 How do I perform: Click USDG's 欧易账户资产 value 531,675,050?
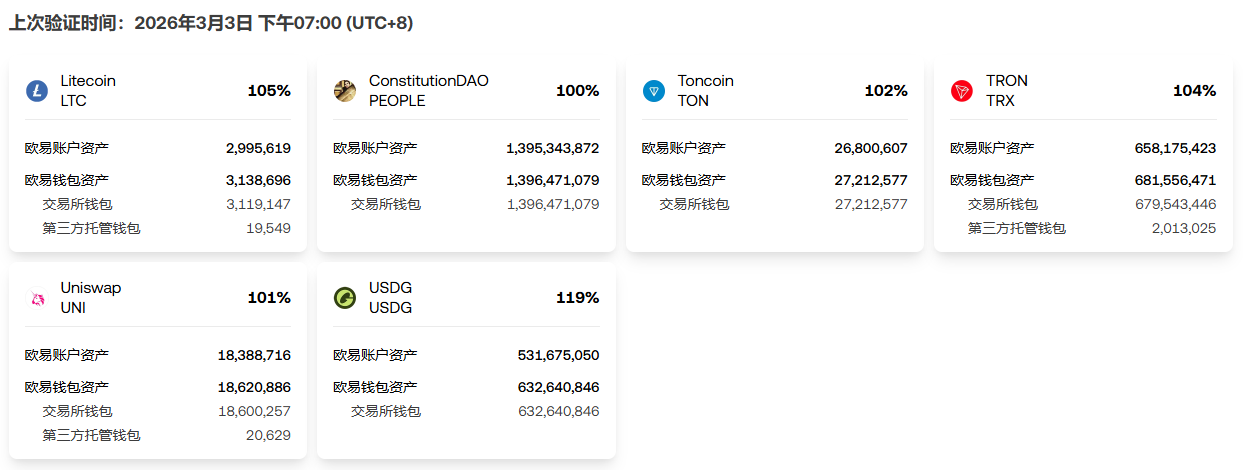pyautogui.click(x=558, y=355)
